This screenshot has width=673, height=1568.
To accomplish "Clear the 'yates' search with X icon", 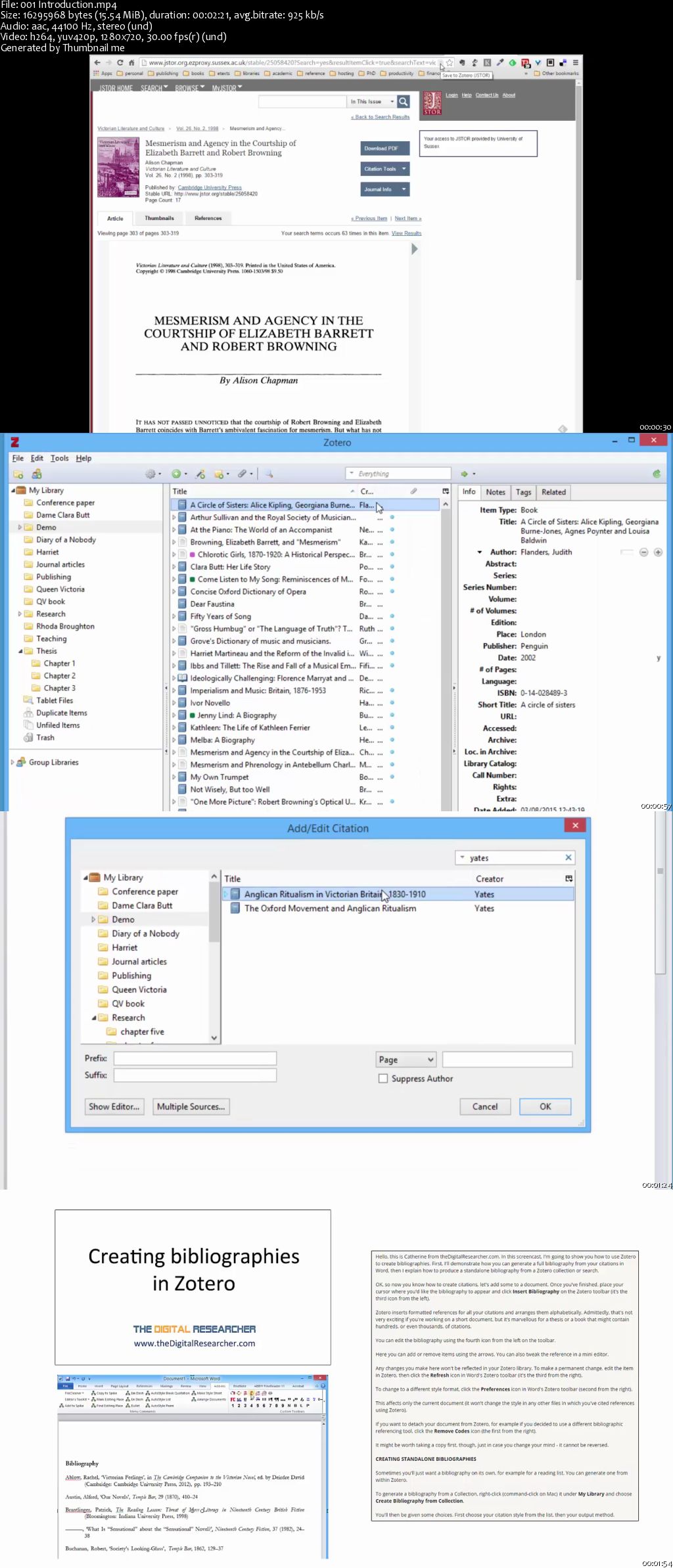I will coord(569,858).
